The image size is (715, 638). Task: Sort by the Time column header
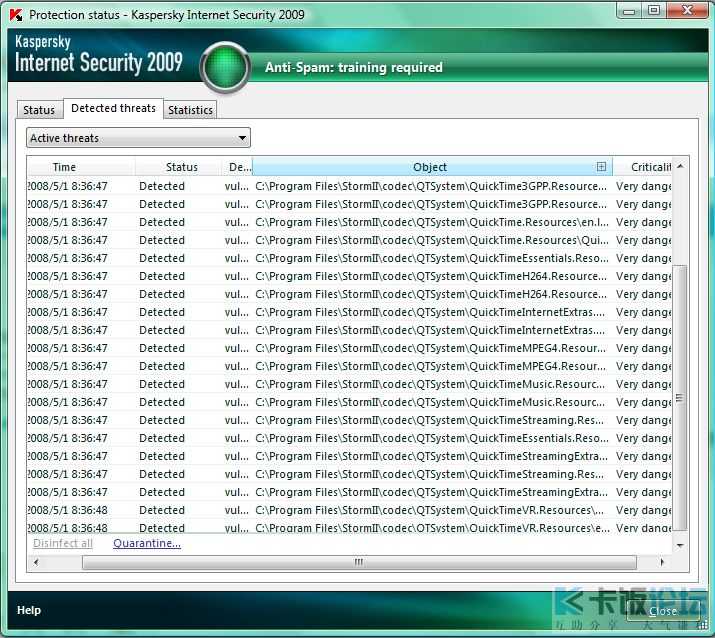point(81,167)
